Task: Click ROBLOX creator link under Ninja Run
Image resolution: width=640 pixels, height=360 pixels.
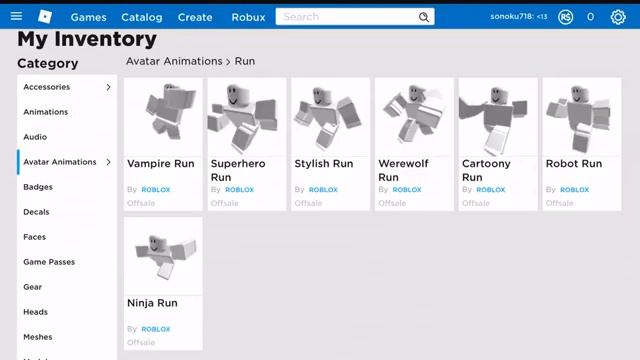Action: point(156,329)
